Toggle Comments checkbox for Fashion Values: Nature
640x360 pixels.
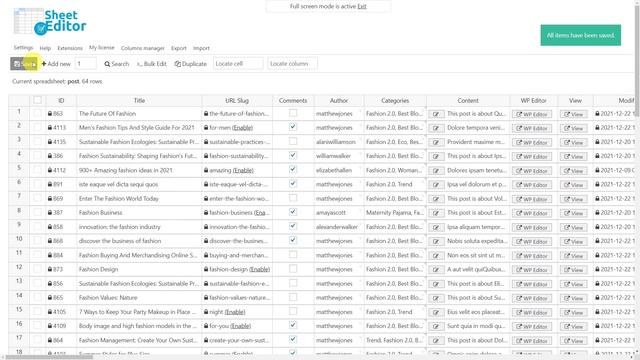[x=293, y=297]
